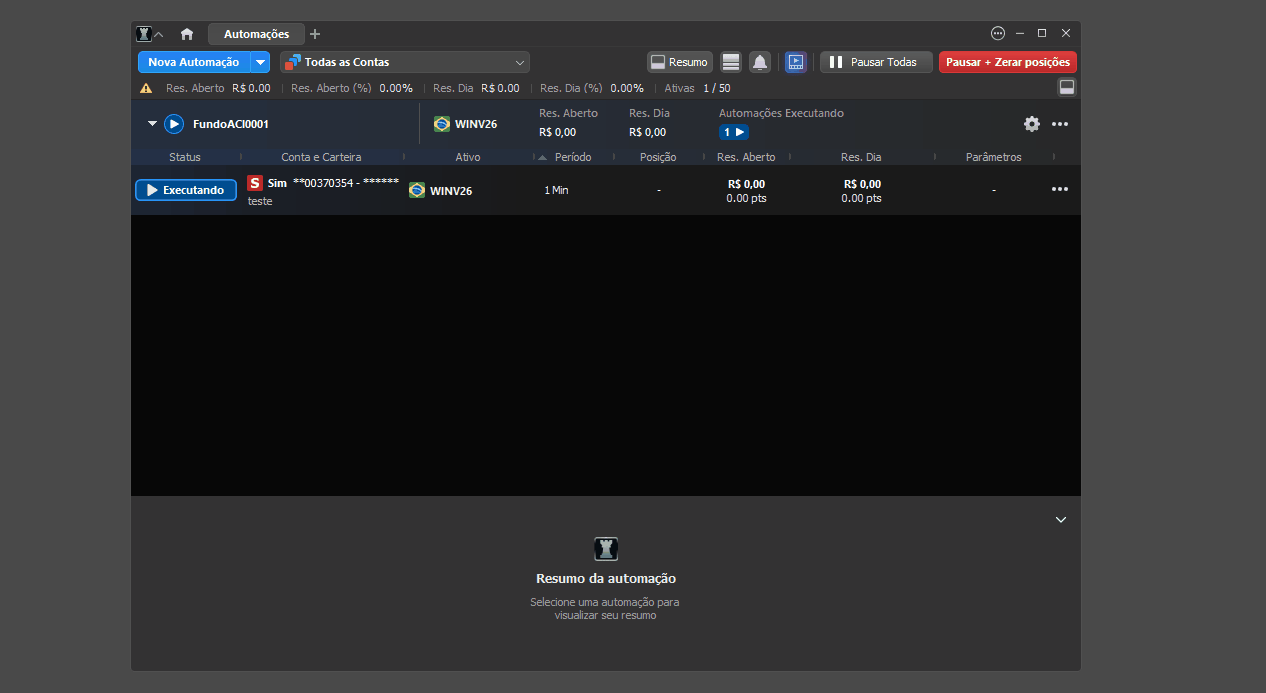
Task: Click the Ativas 1 / 50 counter
Action: tap(697, 88)
